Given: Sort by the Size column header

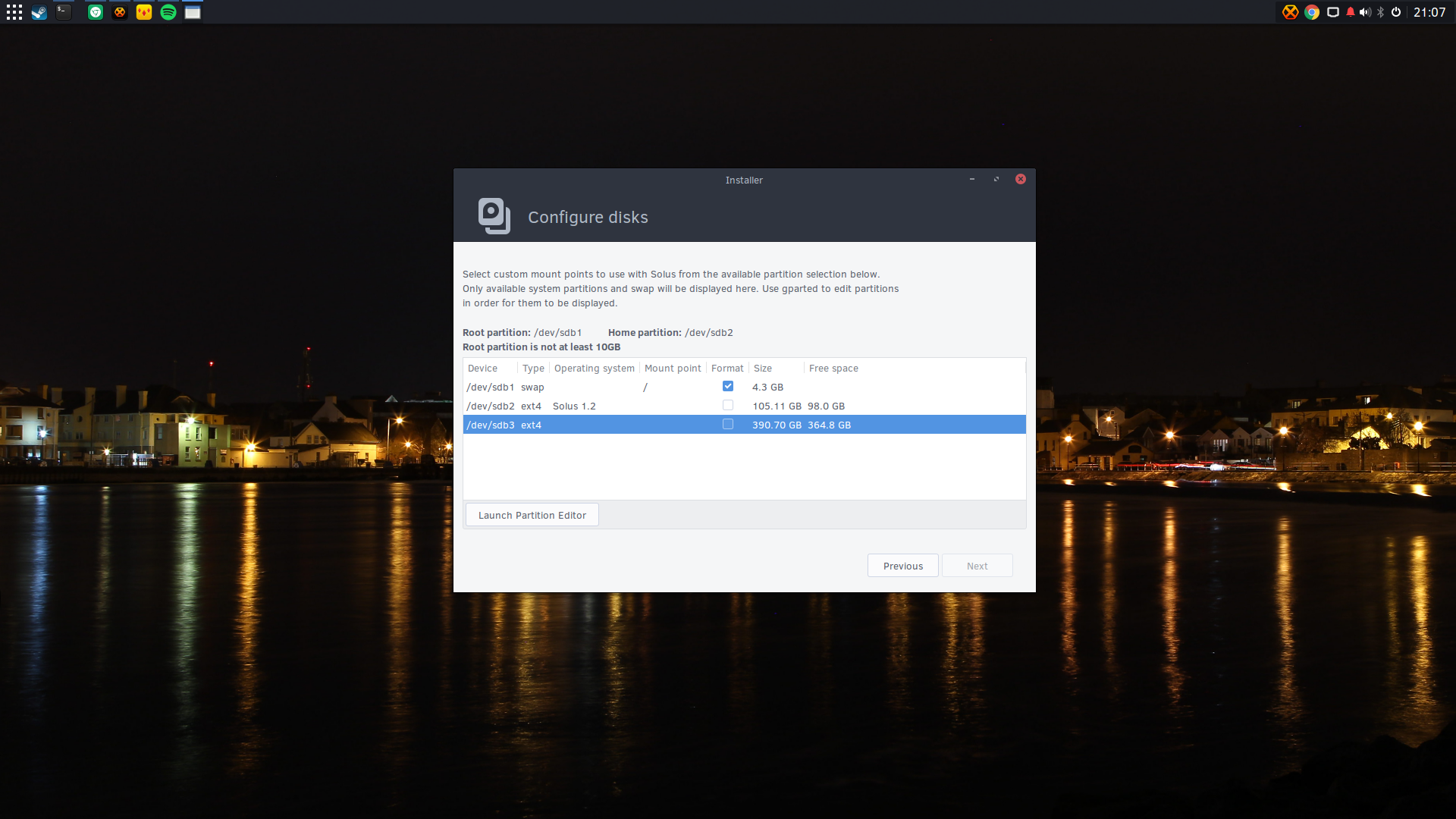Looking at the screenshot, I should 776,368.
